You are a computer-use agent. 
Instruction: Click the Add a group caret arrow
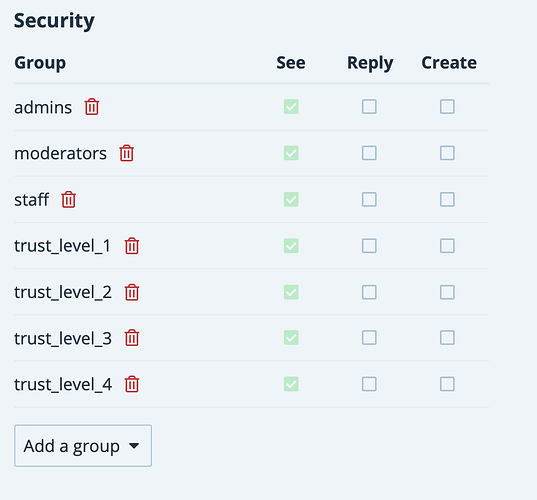[x=134, y=446]
